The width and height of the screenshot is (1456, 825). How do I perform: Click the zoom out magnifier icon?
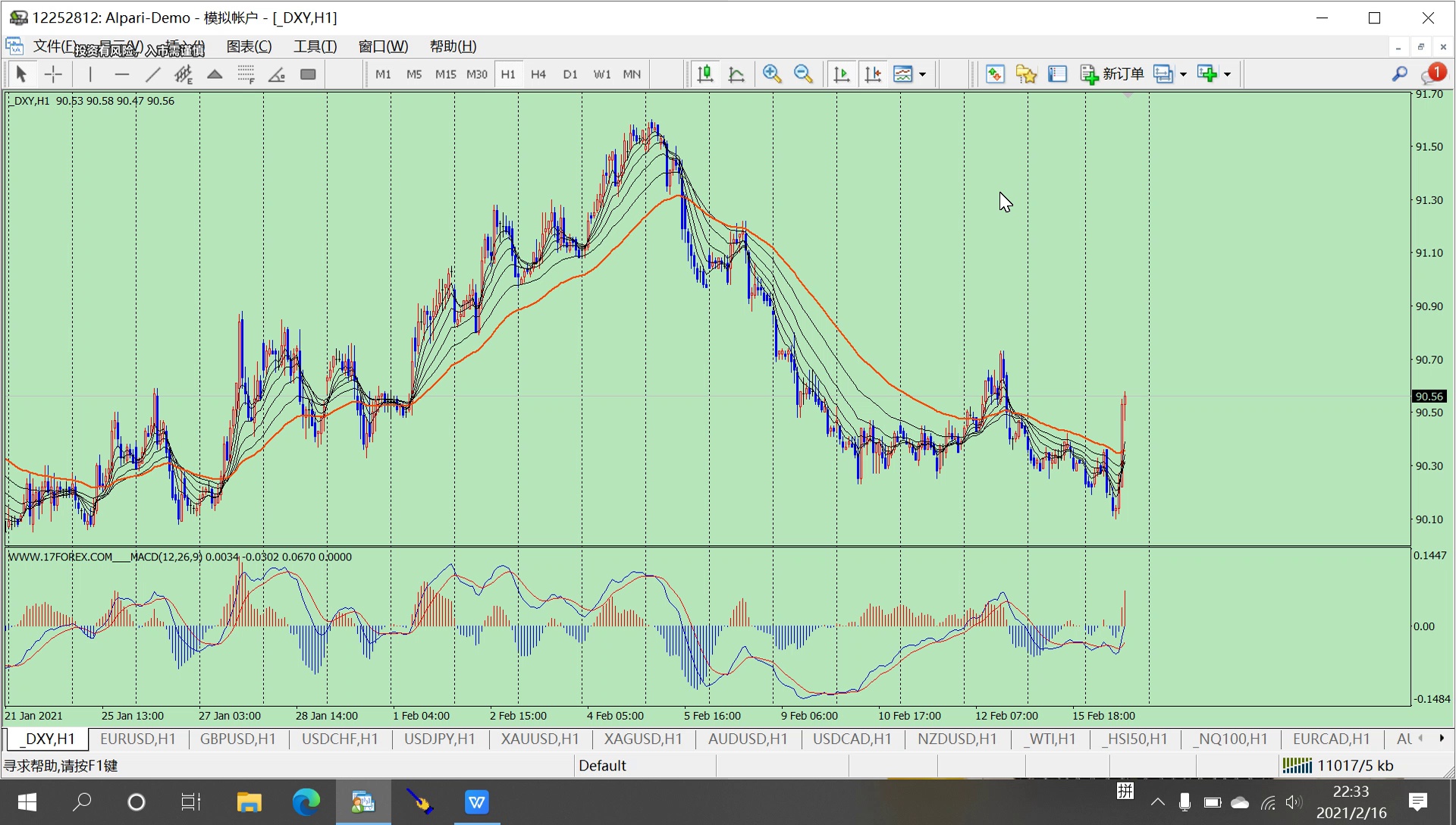click(x=803, y=74)
